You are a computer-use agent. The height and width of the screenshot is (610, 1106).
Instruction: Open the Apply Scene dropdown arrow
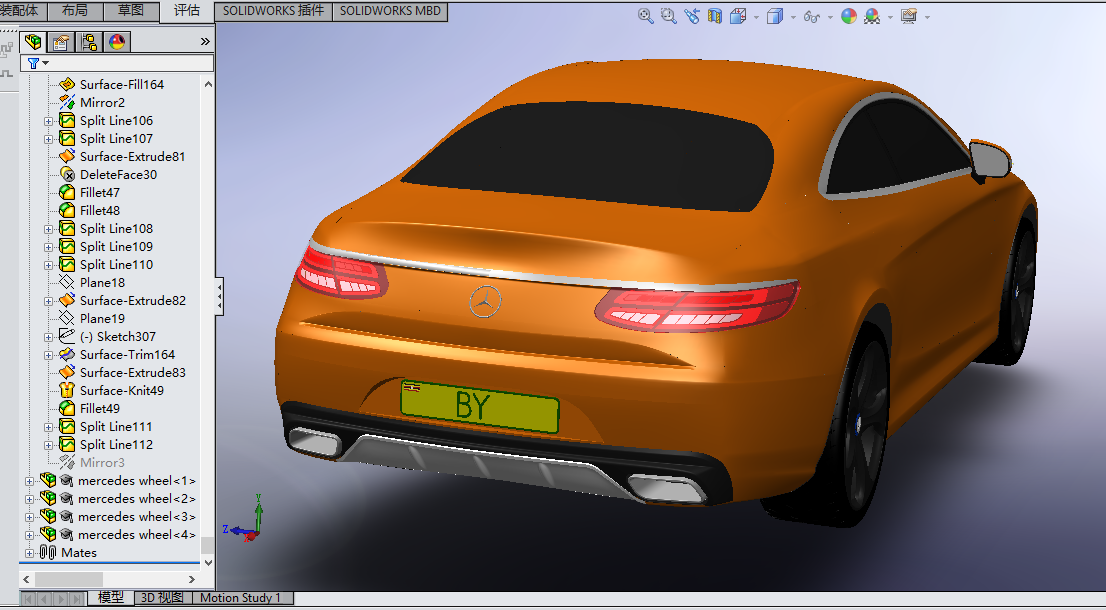[891, 17]
